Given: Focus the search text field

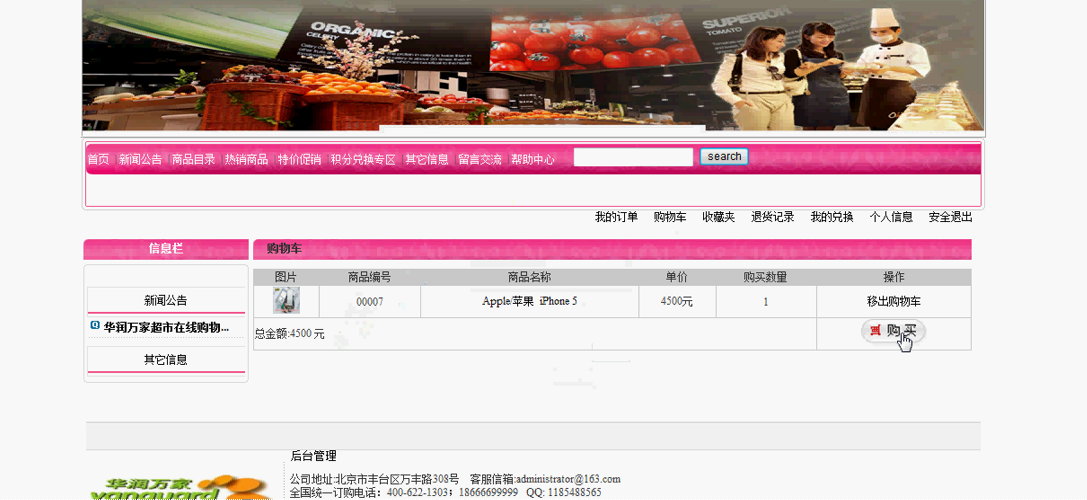Looking at the screenshot, I should [x=633, y=157].
